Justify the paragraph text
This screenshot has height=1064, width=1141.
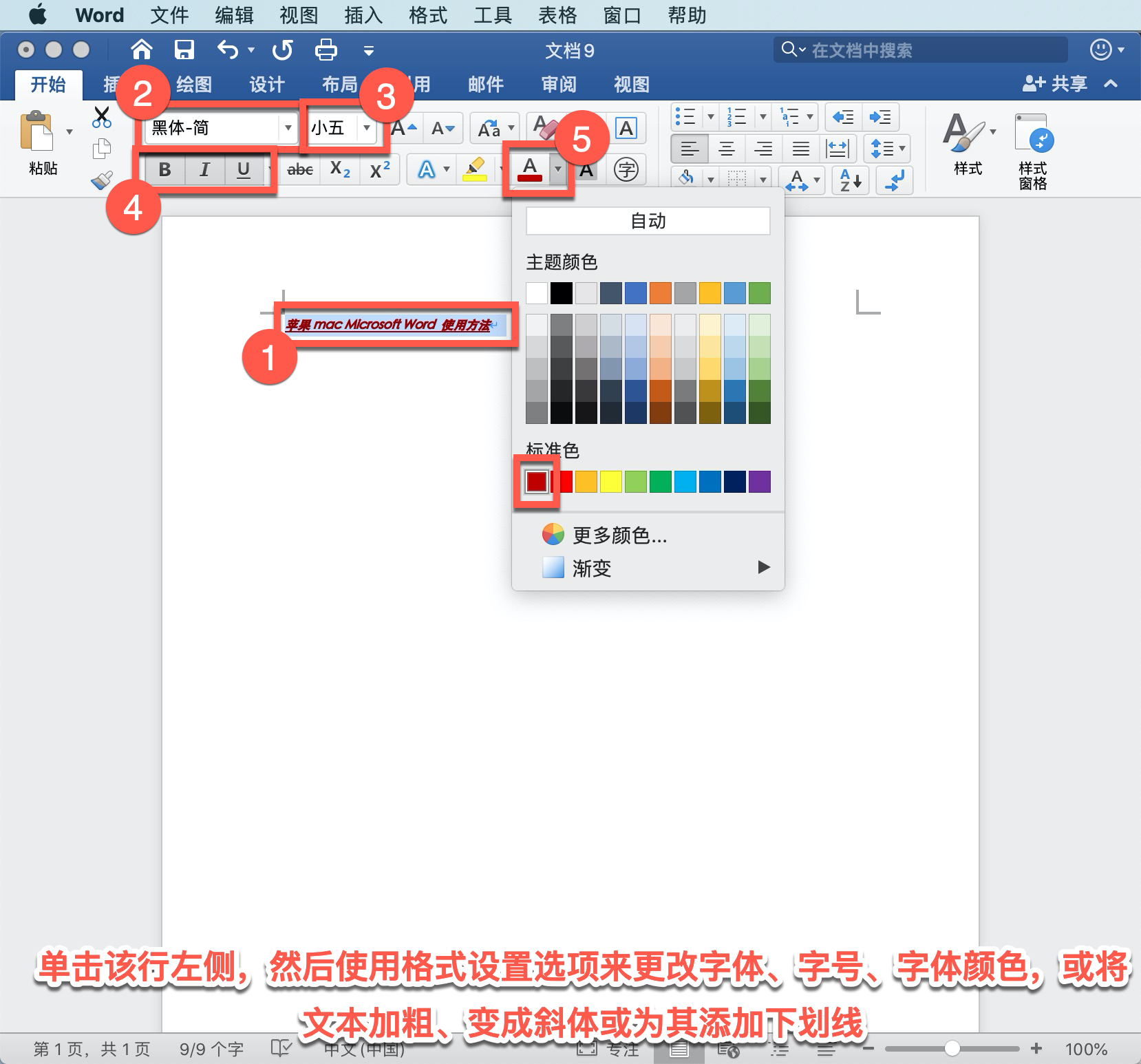pyautogui.click(x=800, y=148)
